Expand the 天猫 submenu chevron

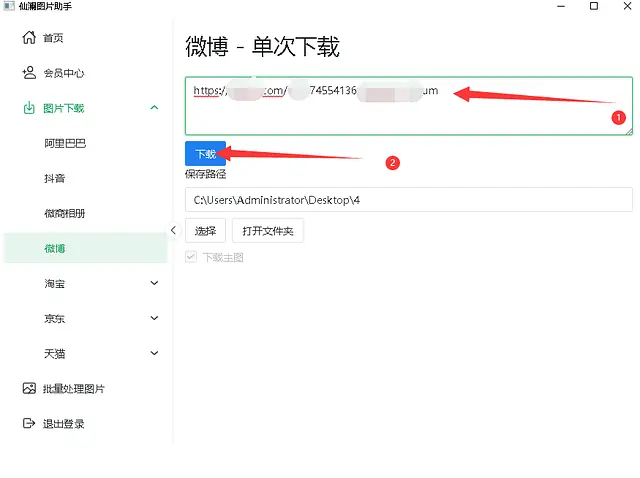click(154, 353)
